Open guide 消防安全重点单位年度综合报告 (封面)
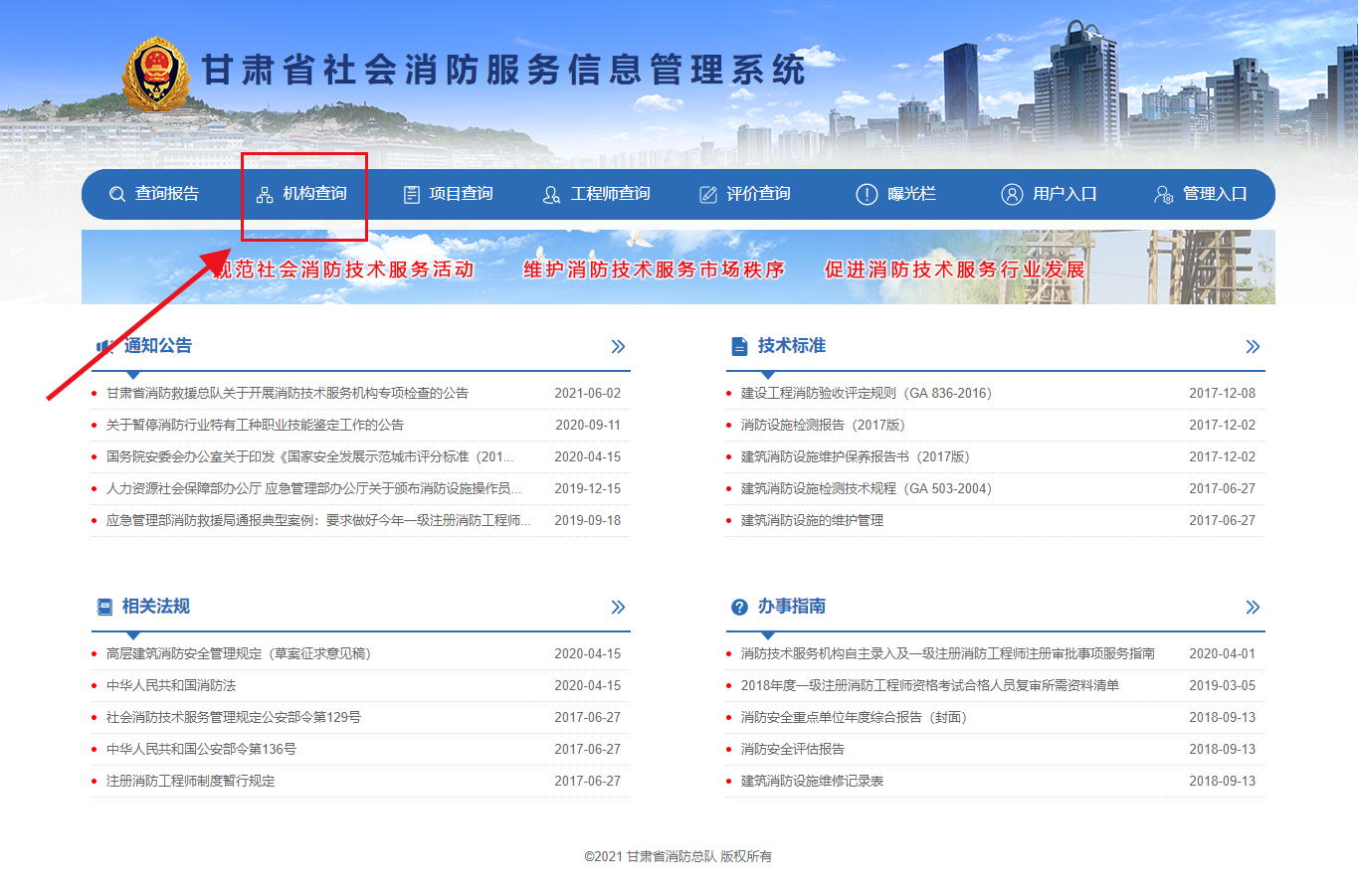This screenshot has height=896, width=1359. [x=855, y=718]
